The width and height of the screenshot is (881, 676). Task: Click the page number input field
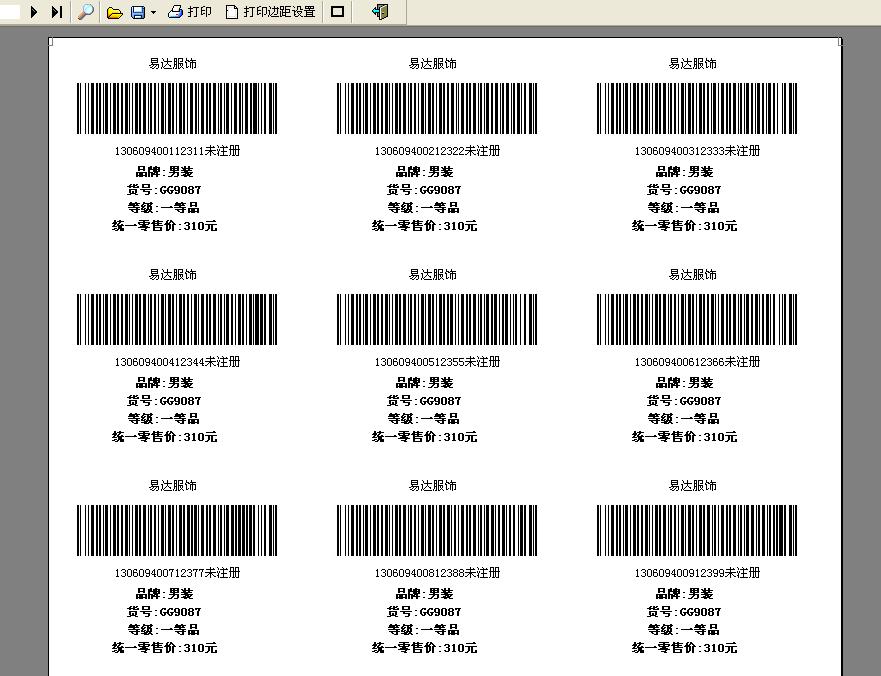10,12
